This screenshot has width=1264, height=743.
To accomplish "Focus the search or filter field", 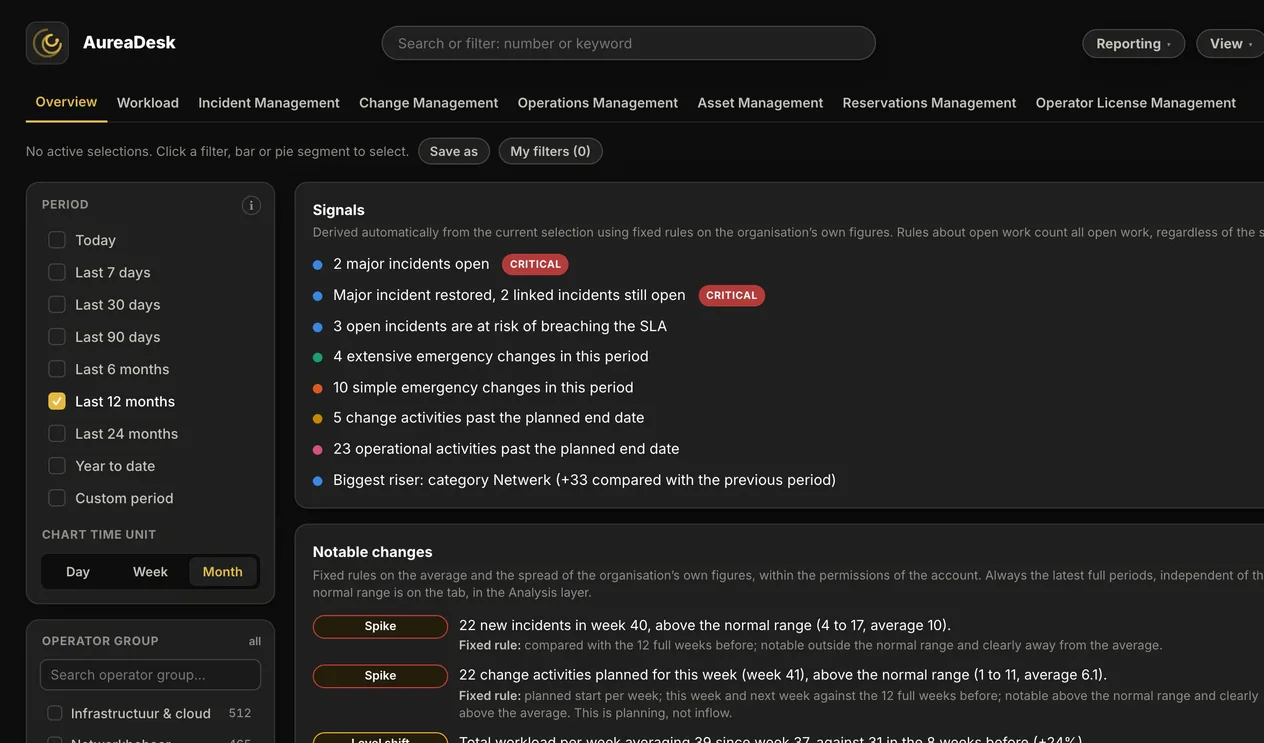I will [628, 43].
